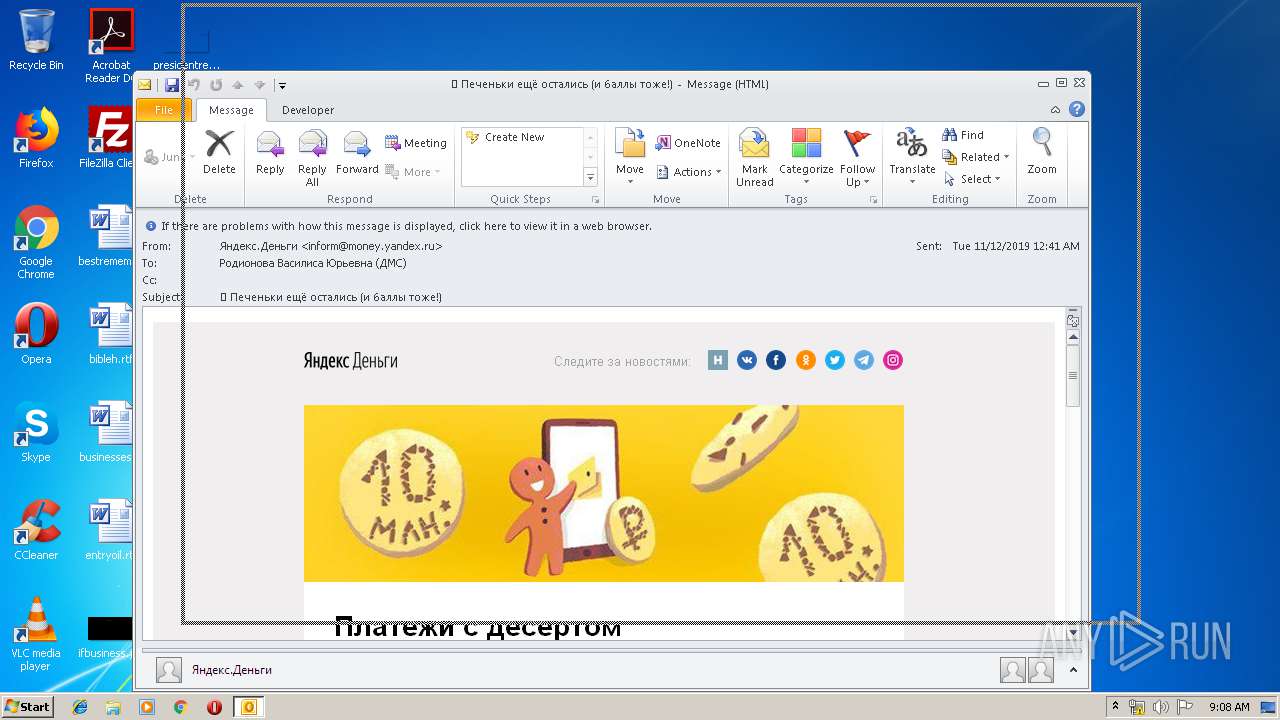The width and height of the screenshot is (1280, 720).
Task: Click the Save icon in Quick Access Toolbar
Action: point(172,85)
